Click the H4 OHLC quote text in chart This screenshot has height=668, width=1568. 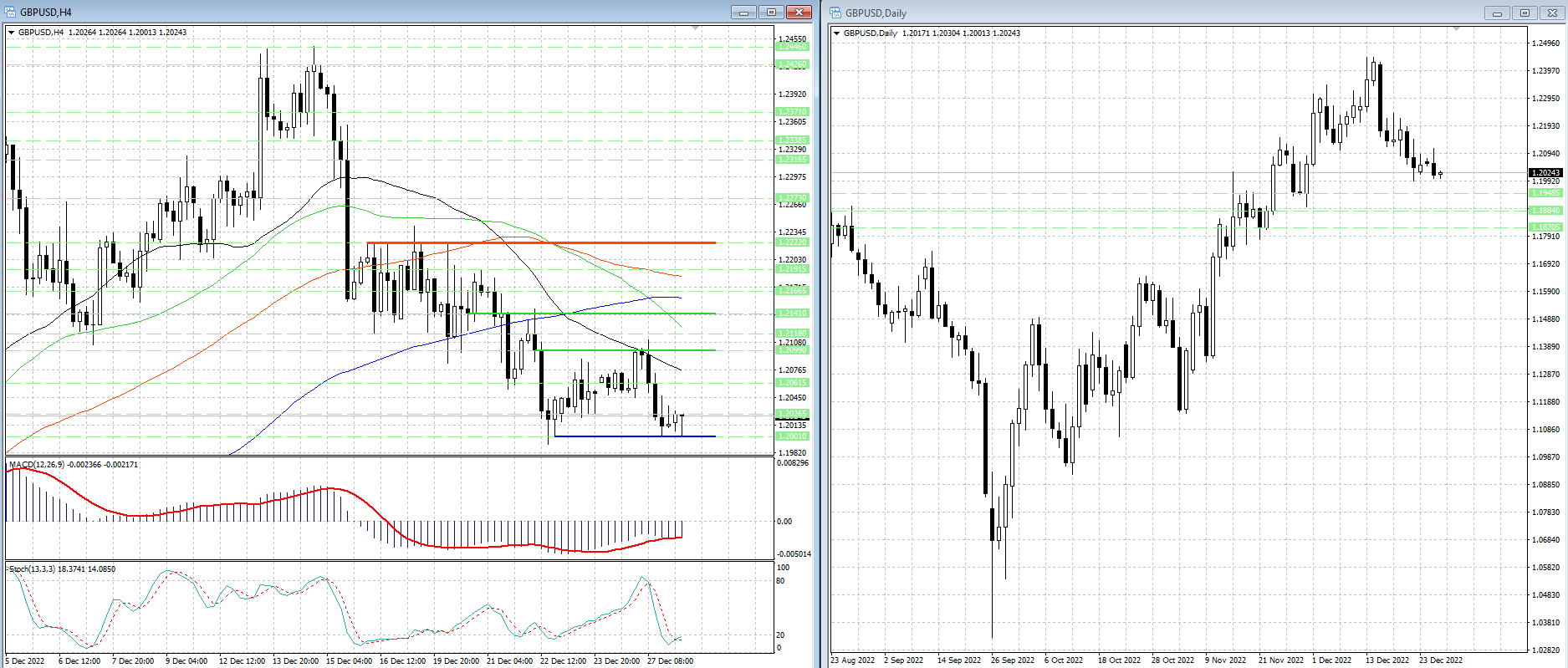(x=127, y=33)
